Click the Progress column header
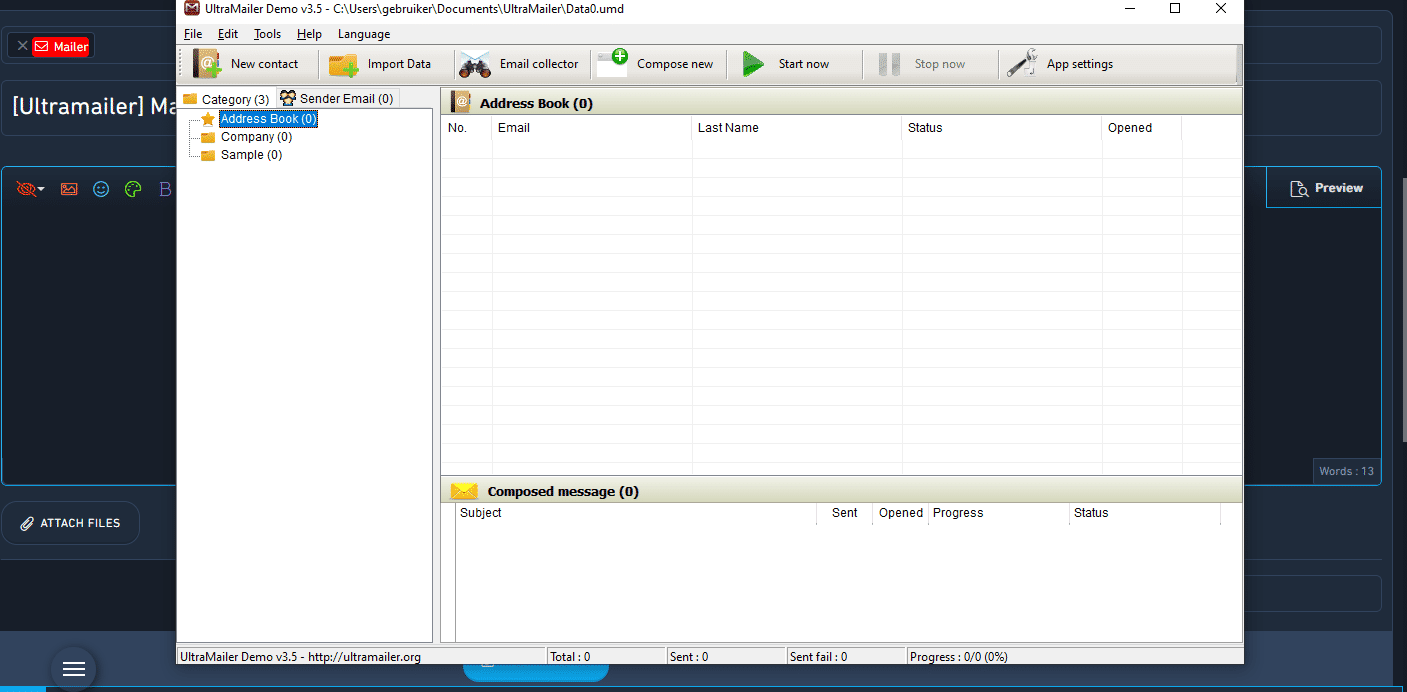This screenshot has width=1407, height=692. tap(999, 513)
